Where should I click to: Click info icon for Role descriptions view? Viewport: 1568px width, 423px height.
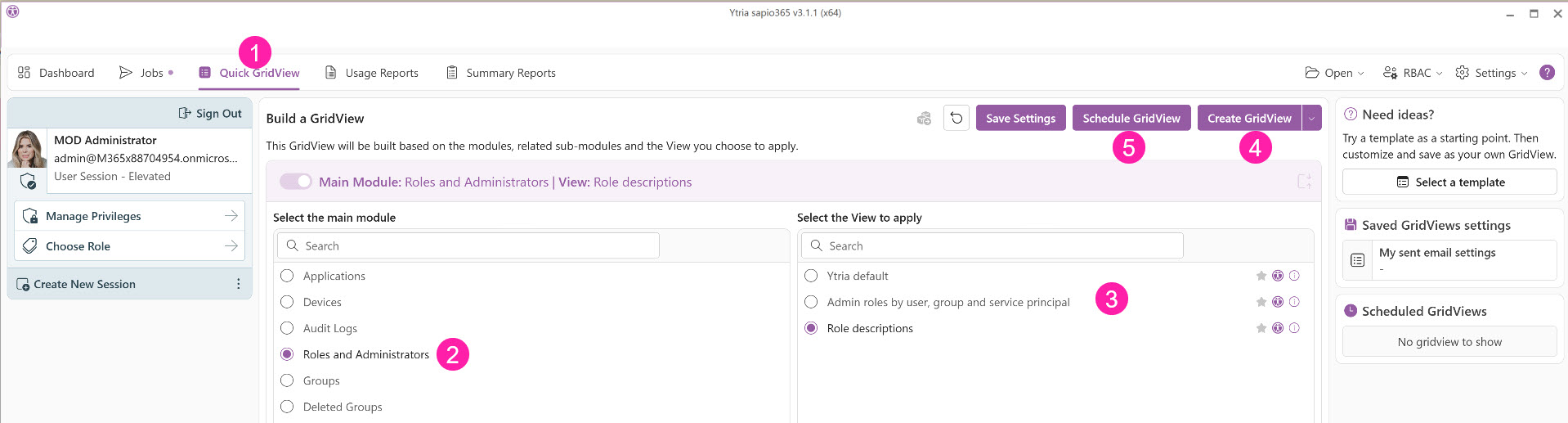pyautogui.click(x=1294, y=328)
